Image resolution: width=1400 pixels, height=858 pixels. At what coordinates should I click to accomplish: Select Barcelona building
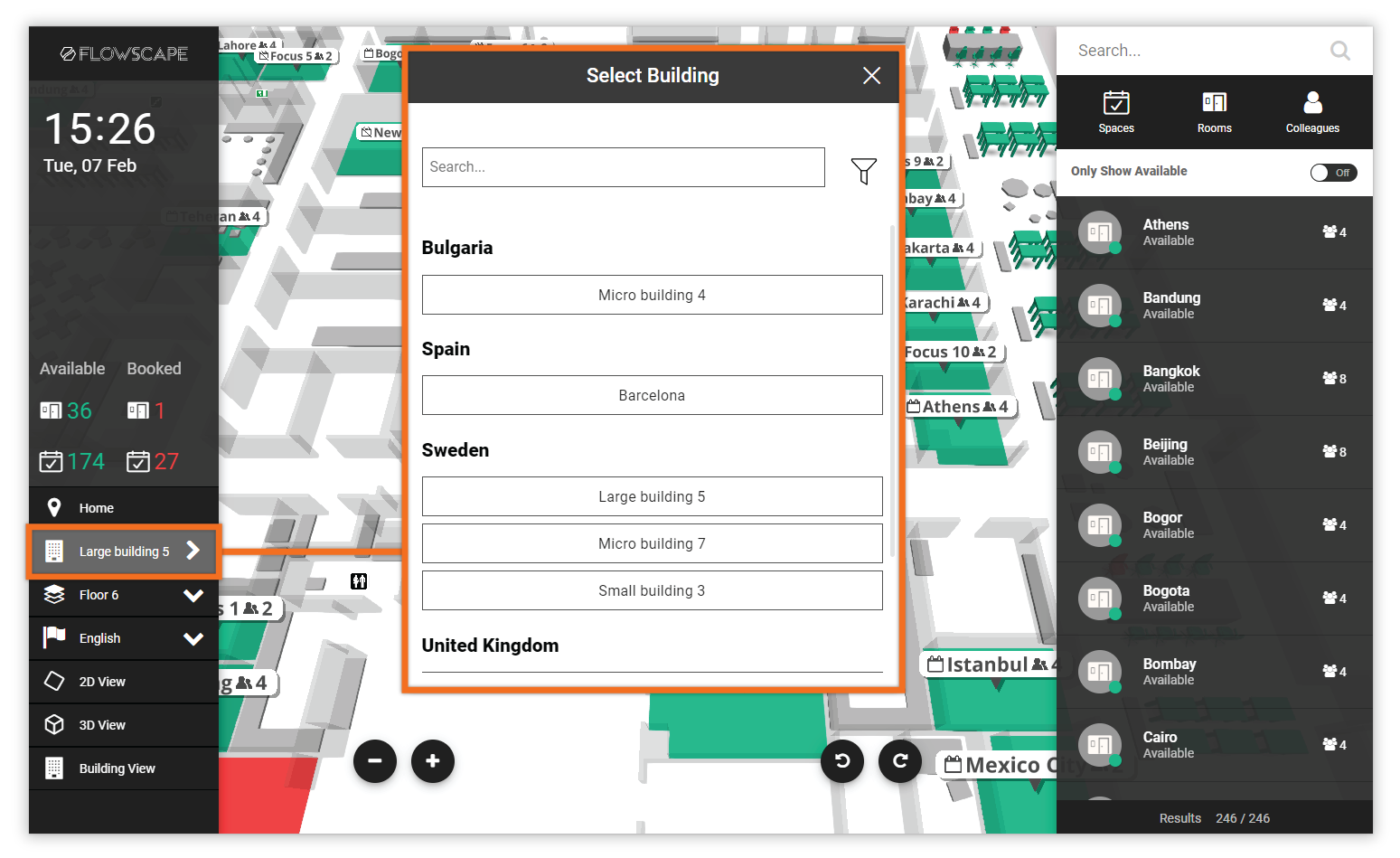tap(653, 395)
